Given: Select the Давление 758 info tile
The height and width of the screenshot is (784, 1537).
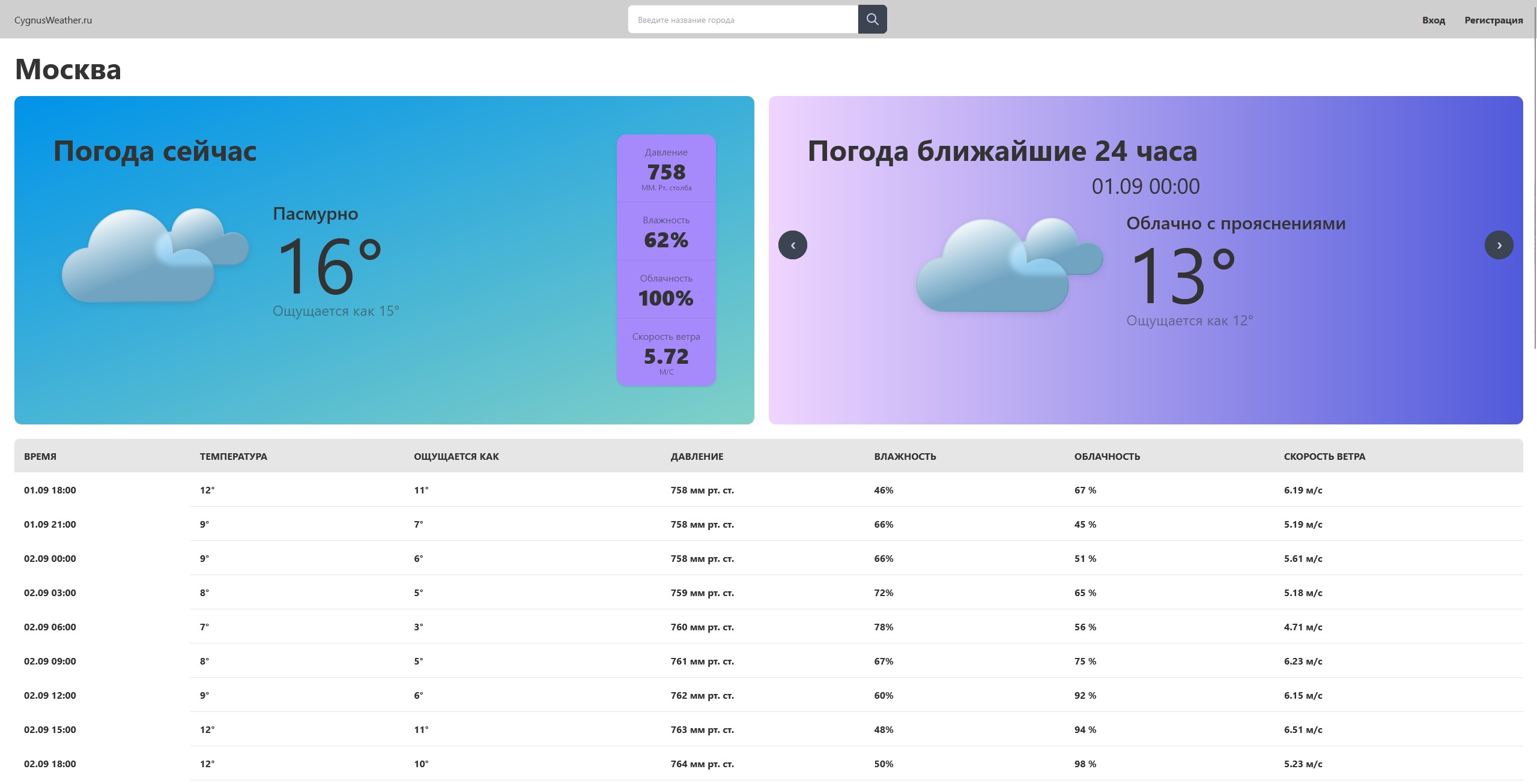Looking at the screenshot, I should tap(666, 169).
